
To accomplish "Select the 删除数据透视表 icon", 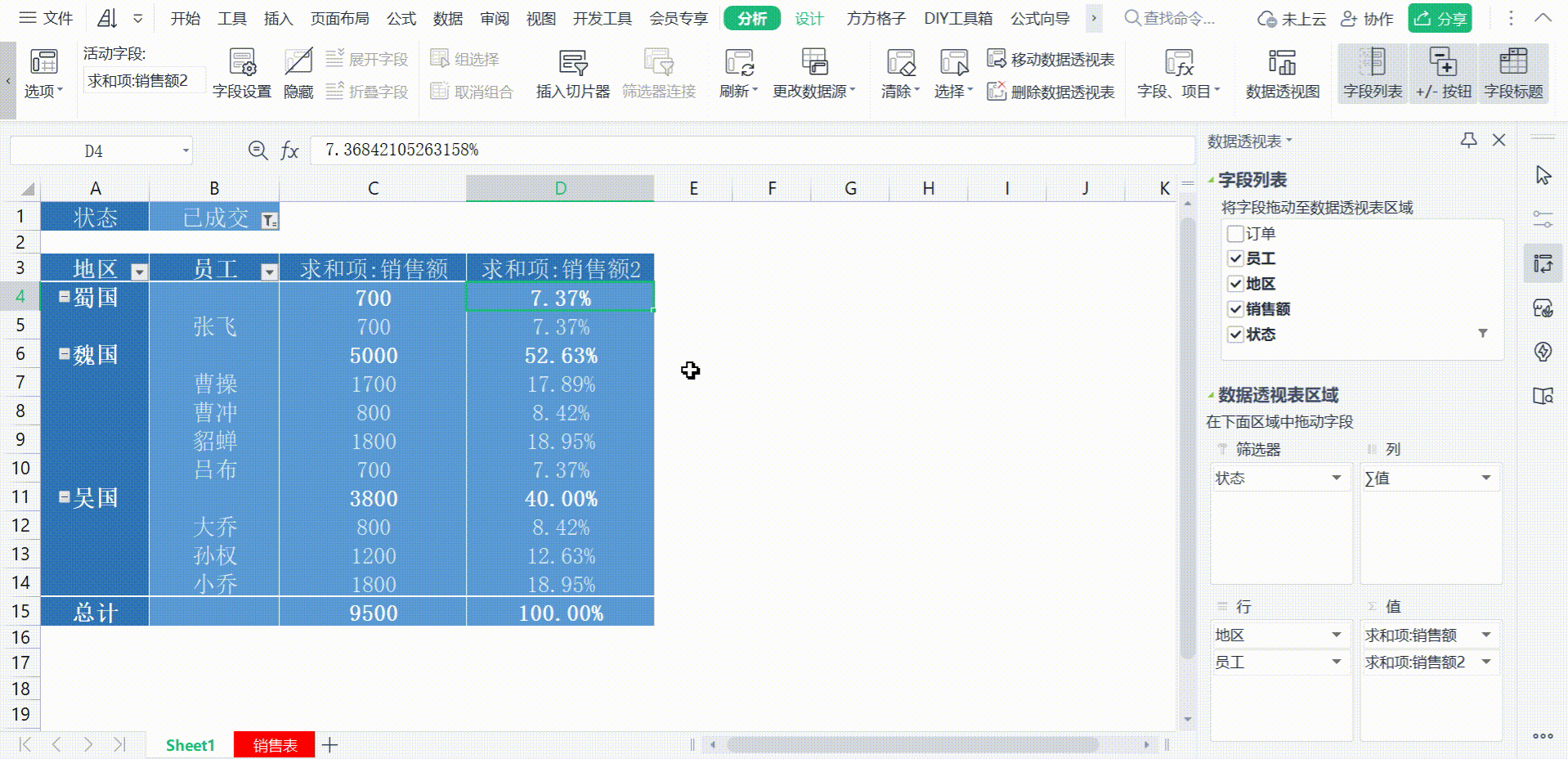I will [x=1053, y=92].
